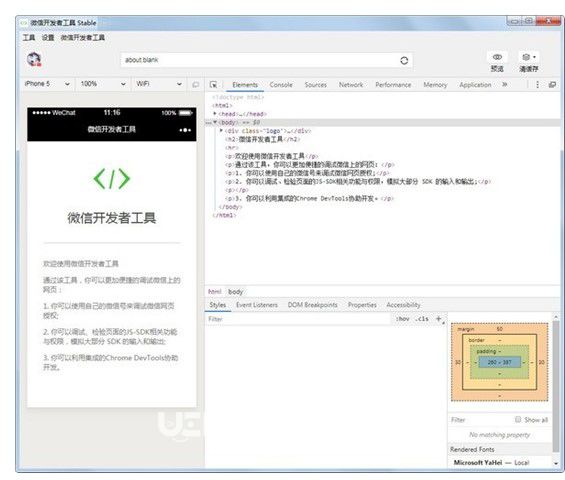Open the WiFi network dropdown
565x480 pixels.
[x=159, y=84]
